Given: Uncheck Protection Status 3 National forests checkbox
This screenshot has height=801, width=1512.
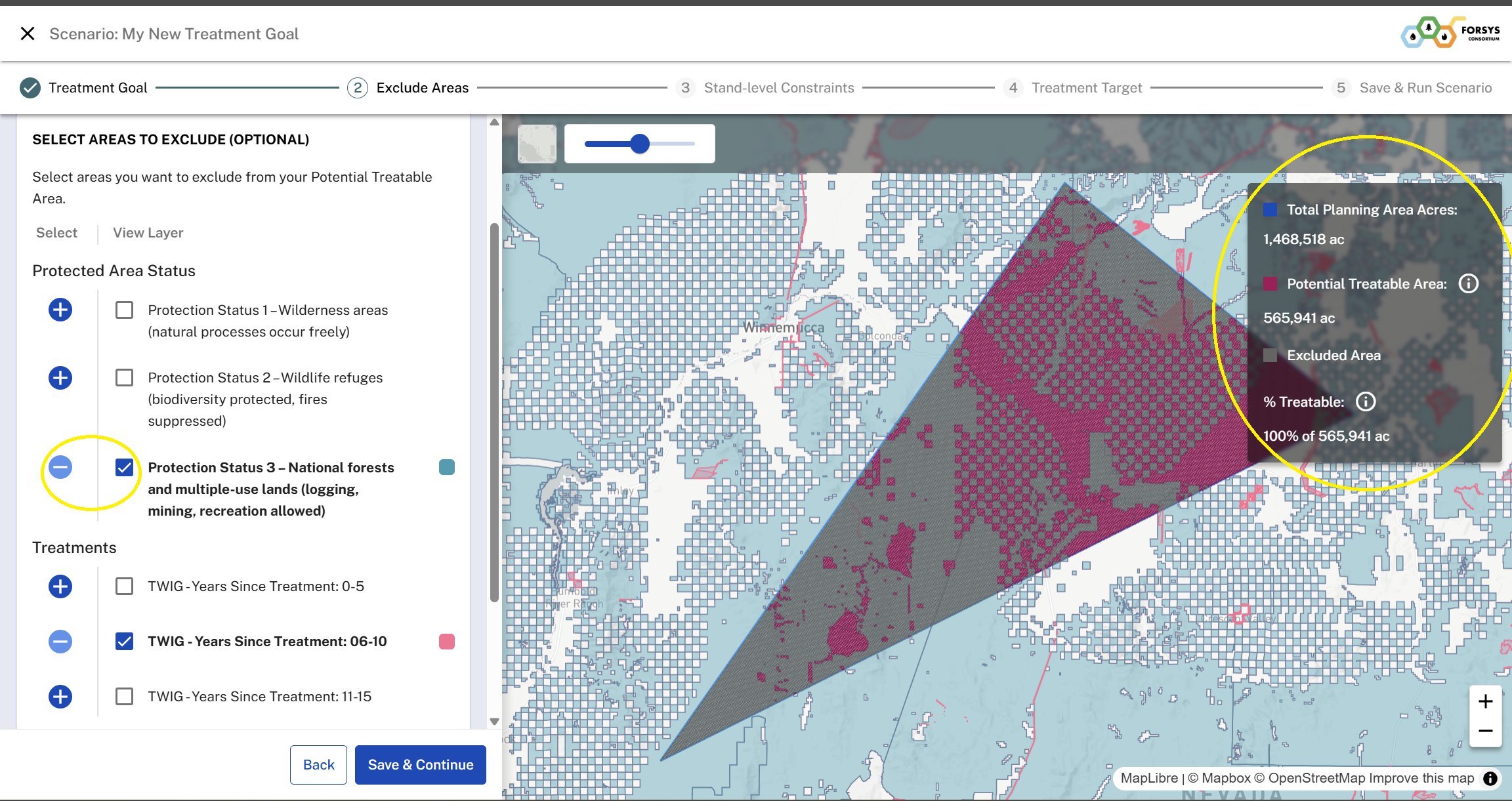Looking at the screenshot, I should (124, 467).
